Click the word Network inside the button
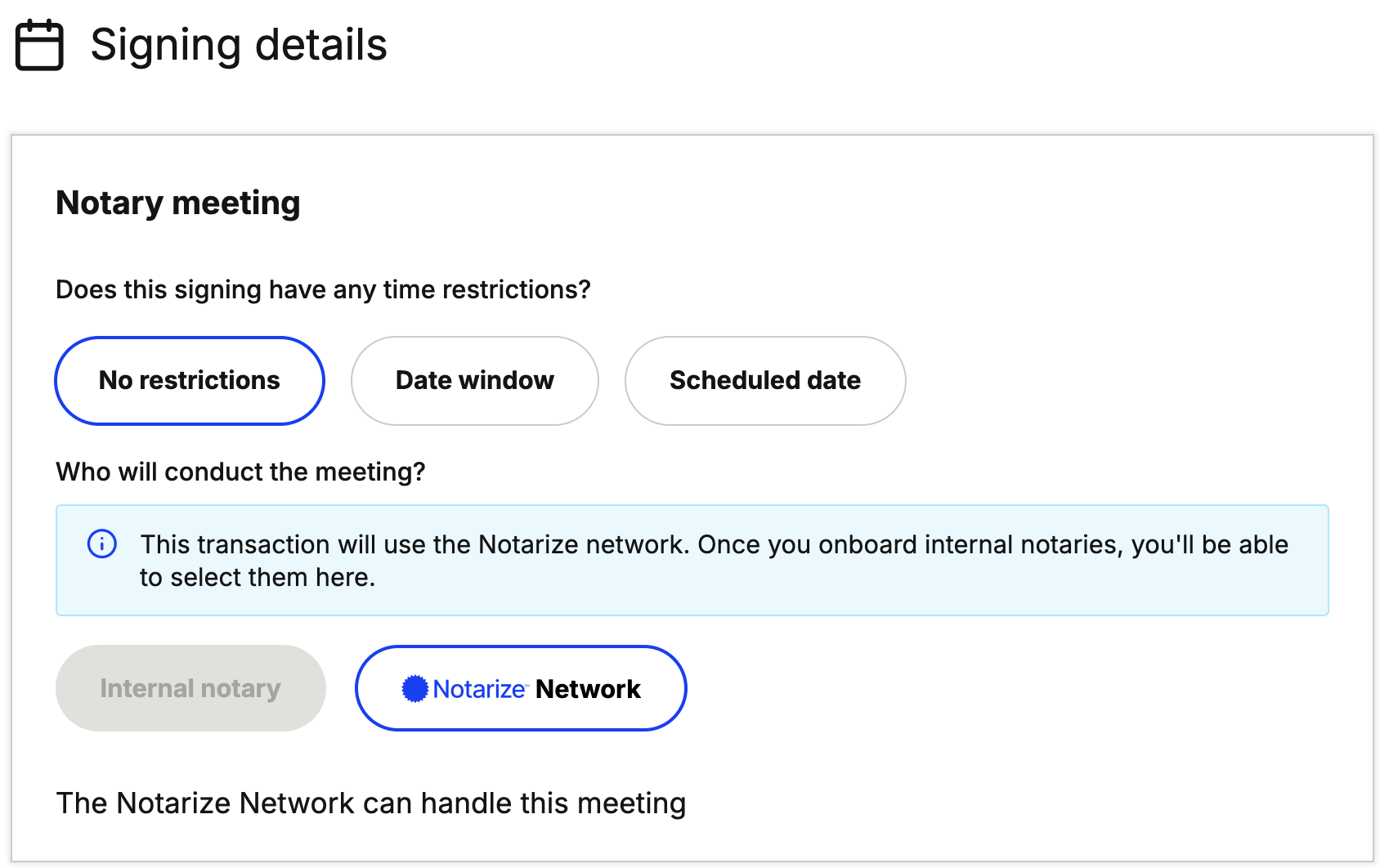 click(x=588, y=689)
